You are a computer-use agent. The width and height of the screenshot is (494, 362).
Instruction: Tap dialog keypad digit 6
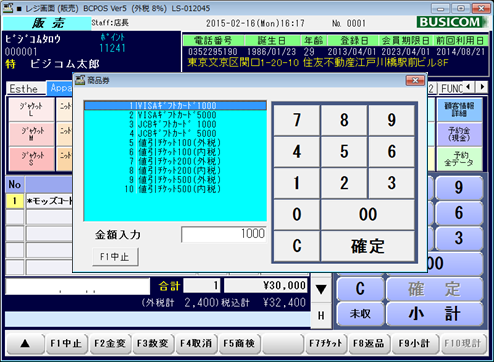392,152
